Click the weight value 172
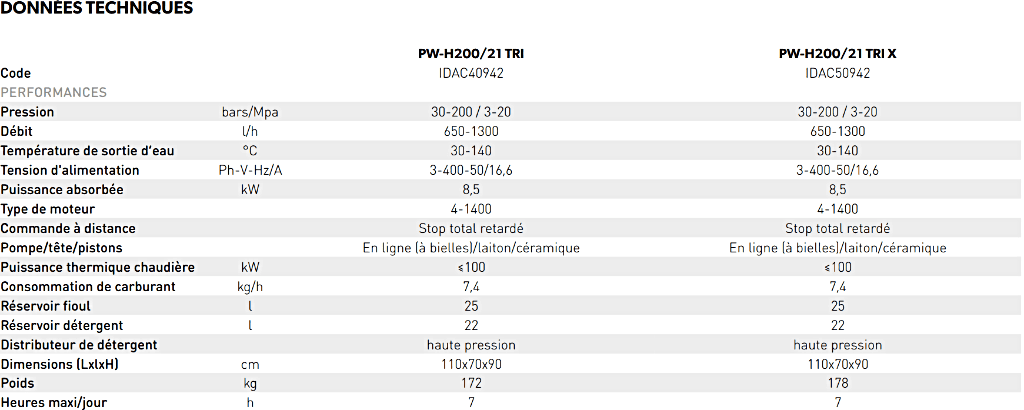Screen dimensions: 1024x410 point(470,383)
